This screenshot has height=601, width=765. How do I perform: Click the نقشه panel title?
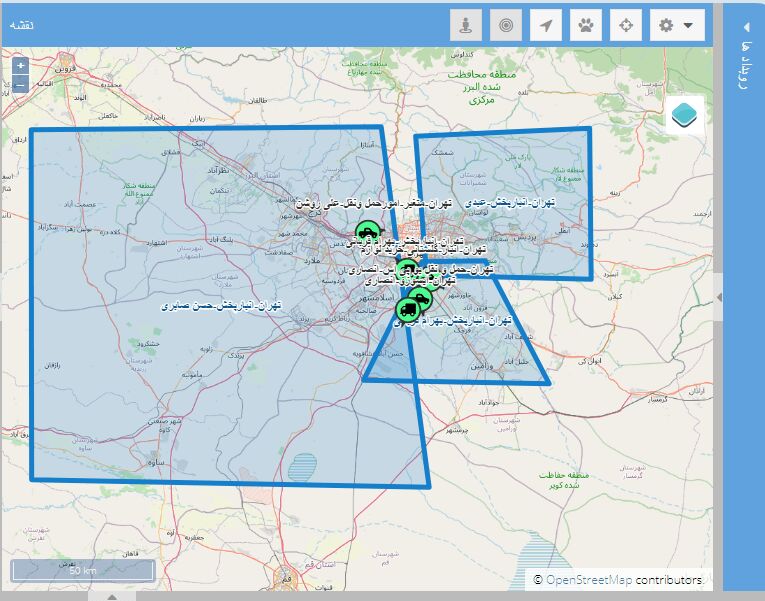[x=21, y=24]
